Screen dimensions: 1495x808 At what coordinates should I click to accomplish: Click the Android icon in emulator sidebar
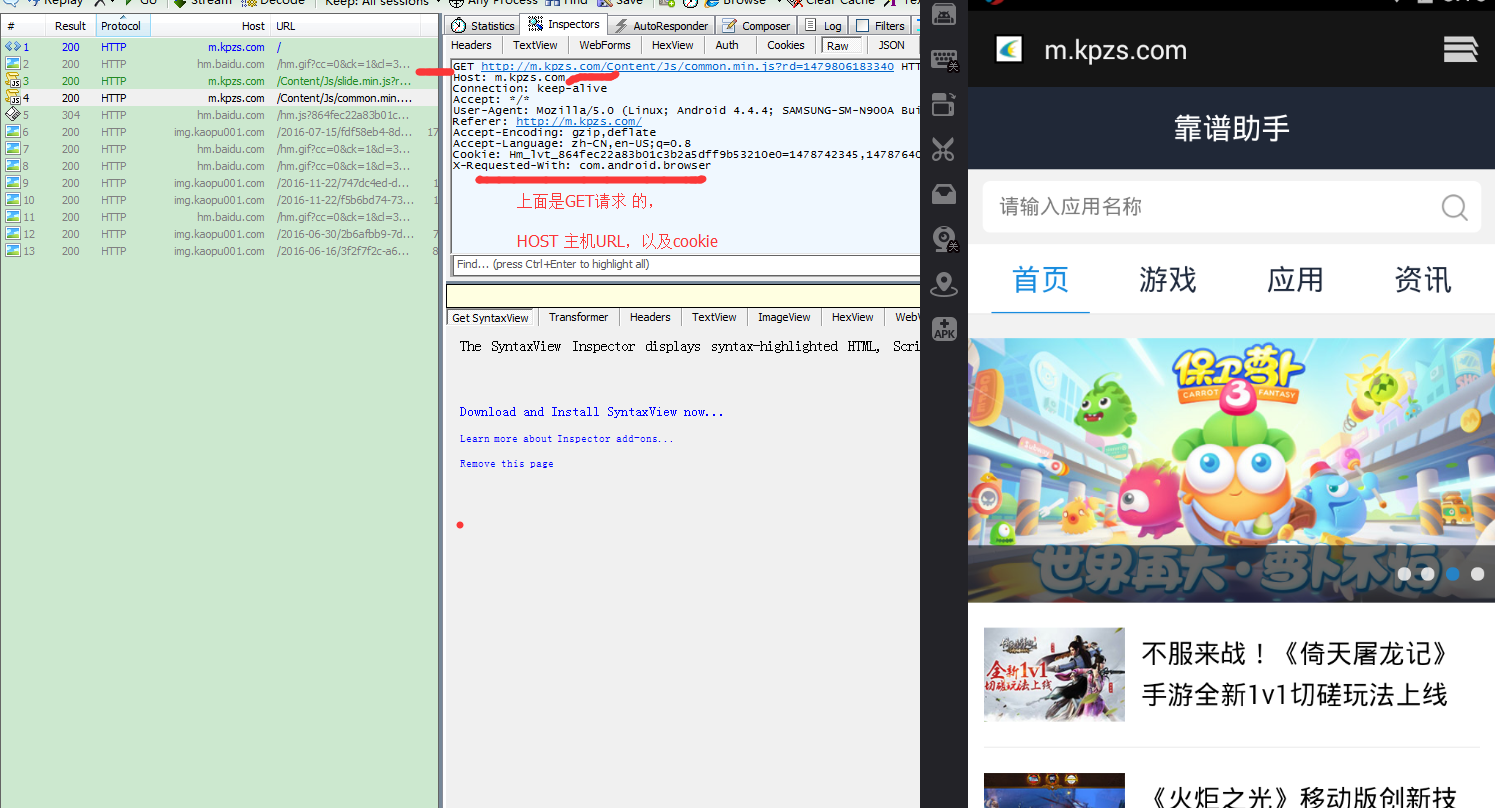point(944,14)
